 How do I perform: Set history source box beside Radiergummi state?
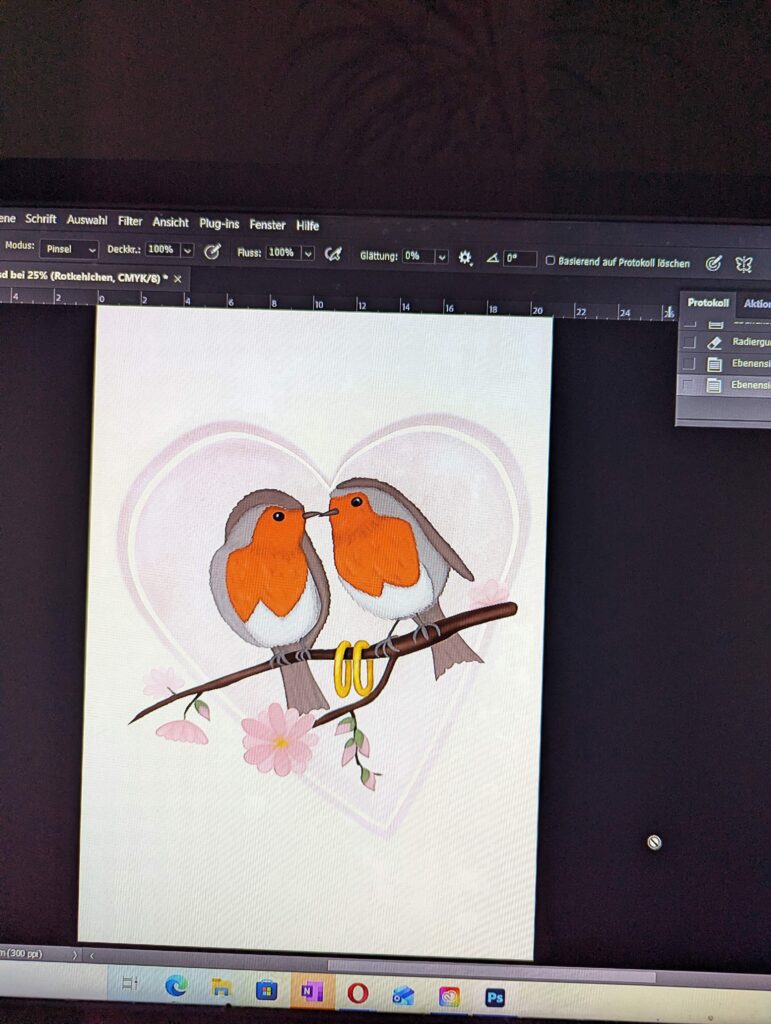pos(688,342)
